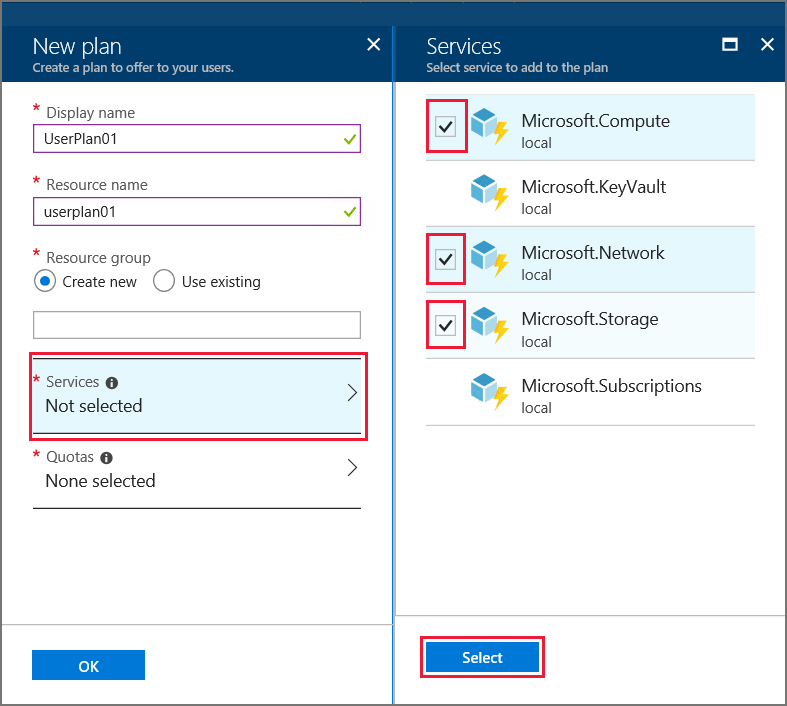Click the Microsoft.KeyVault service icon
787x706 pixels.
(x=490, y=192)
